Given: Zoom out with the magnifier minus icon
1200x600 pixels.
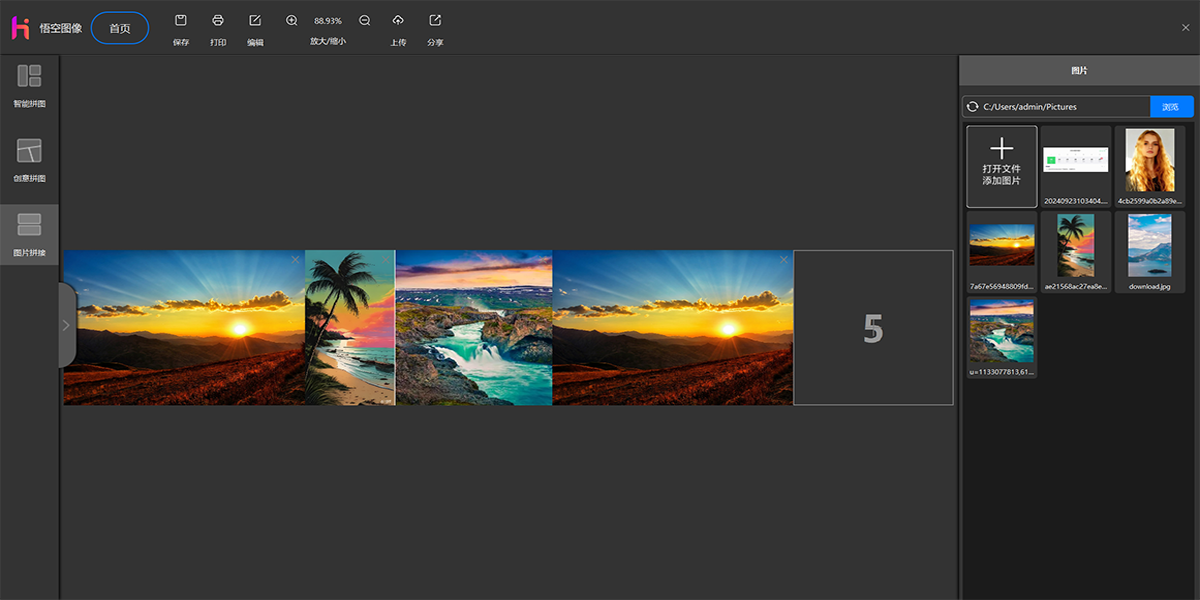Looking at the screenshot, I should click(364, 20).
